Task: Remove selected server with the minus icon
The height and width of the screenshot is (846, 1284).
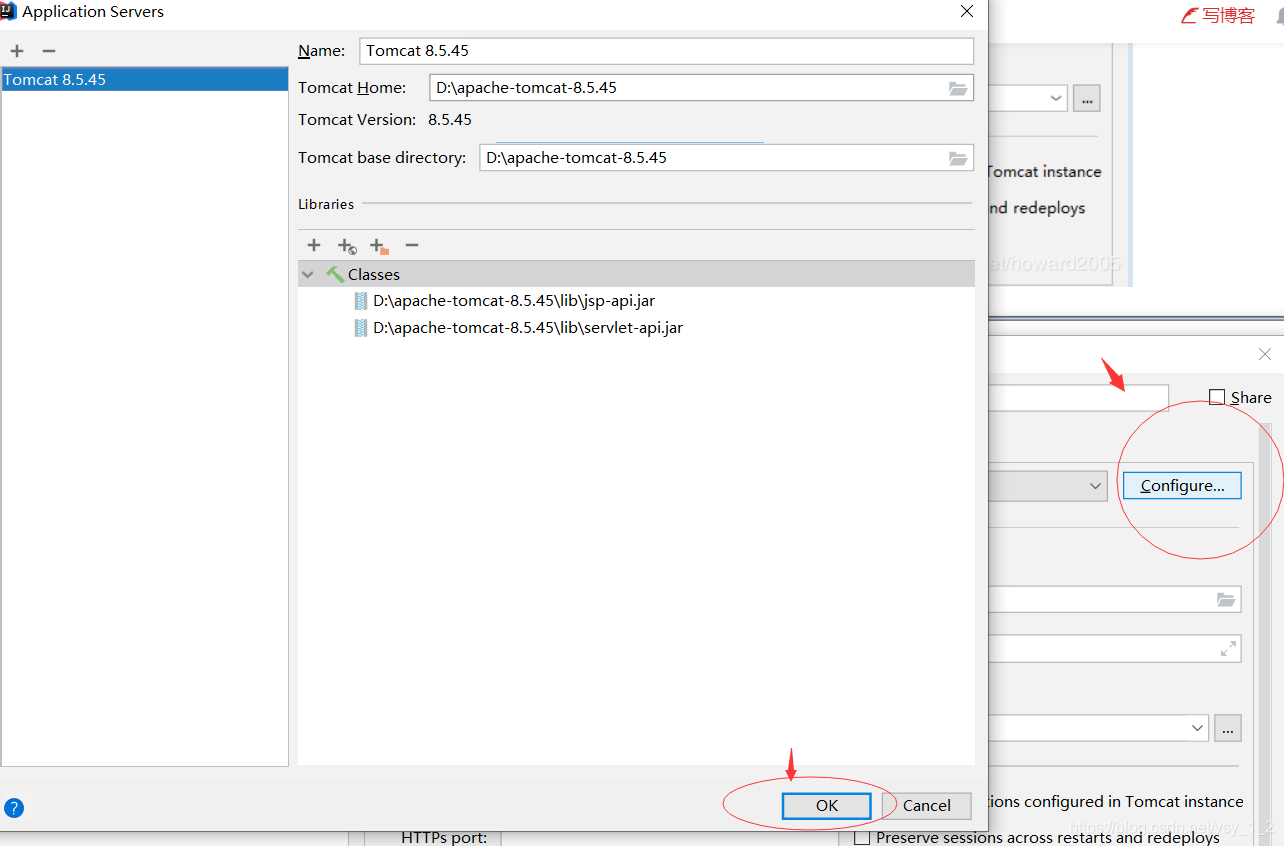Action: [49, 51]
